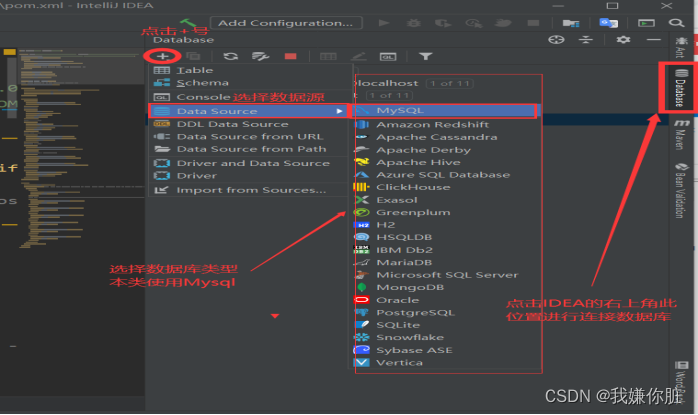Select Console from the add menu
Image resolution: width=698 pixels, height=415 pixels.
[x=249, y=97]
